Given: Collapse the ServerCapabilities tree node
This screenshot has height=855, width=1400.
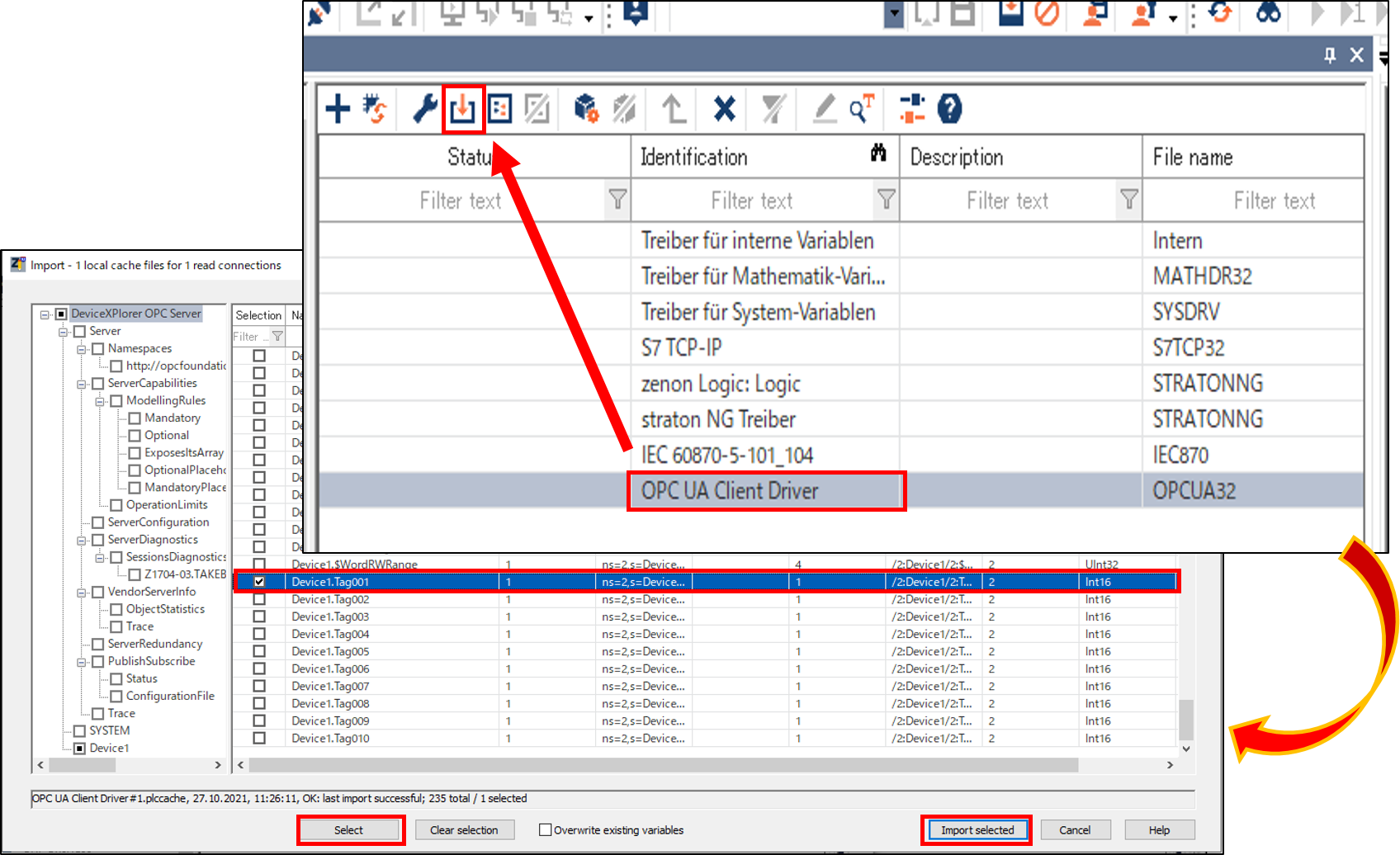Looking at the screenshot, I should (82, 384).
